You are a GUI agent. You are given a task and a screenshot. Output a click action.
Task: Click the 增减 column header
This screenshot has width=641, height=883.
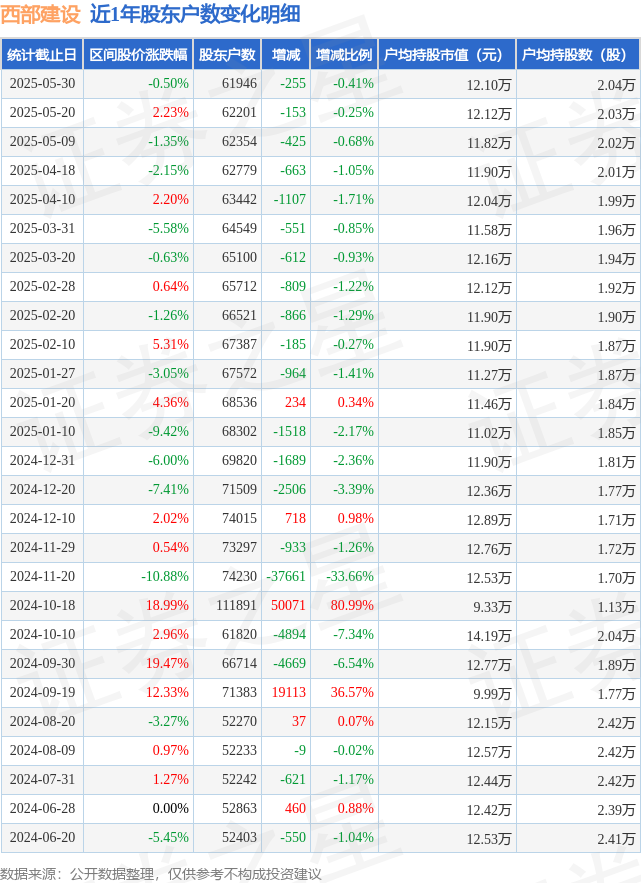[x=286, y=55]
